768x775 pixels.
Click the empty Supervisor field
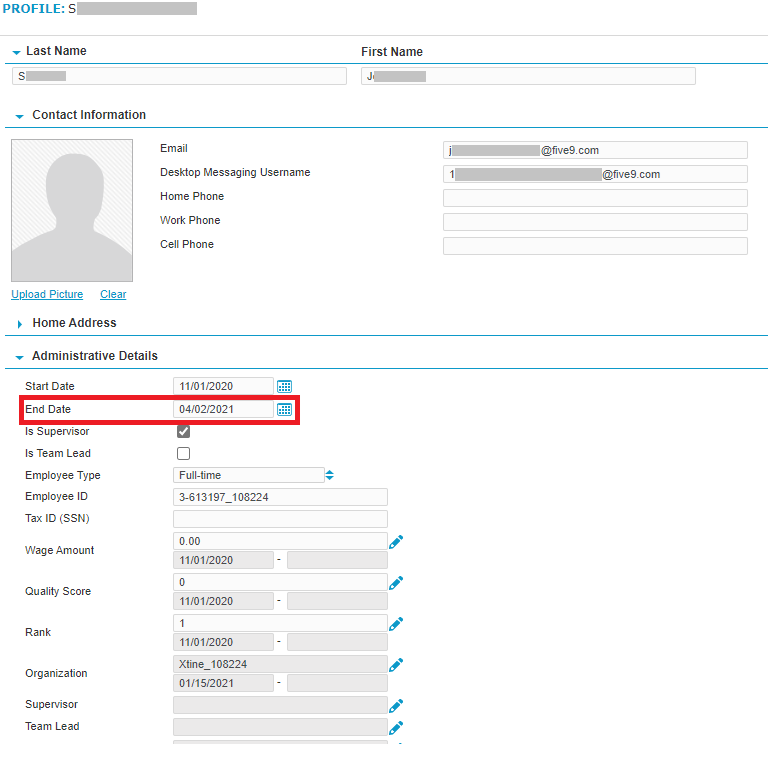pyautogui.click(x=280, y=705)
